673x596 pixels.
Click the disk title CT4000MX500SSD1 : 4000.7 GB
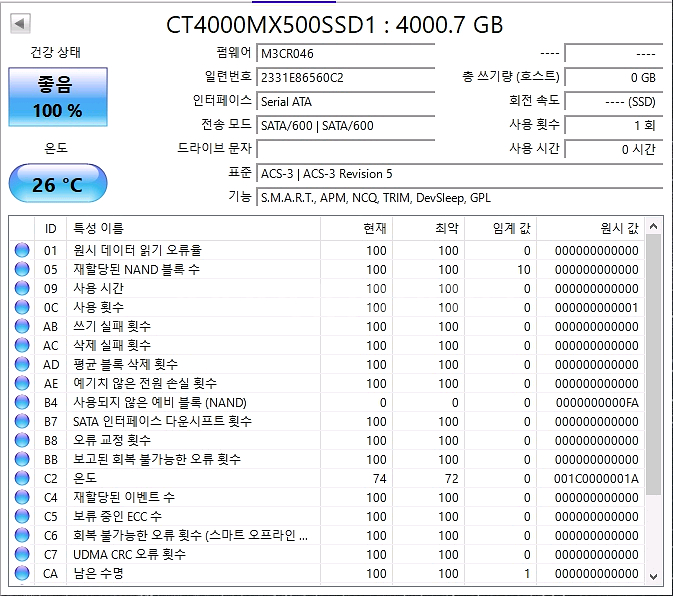pyautogui.click(x=334, y=24)
